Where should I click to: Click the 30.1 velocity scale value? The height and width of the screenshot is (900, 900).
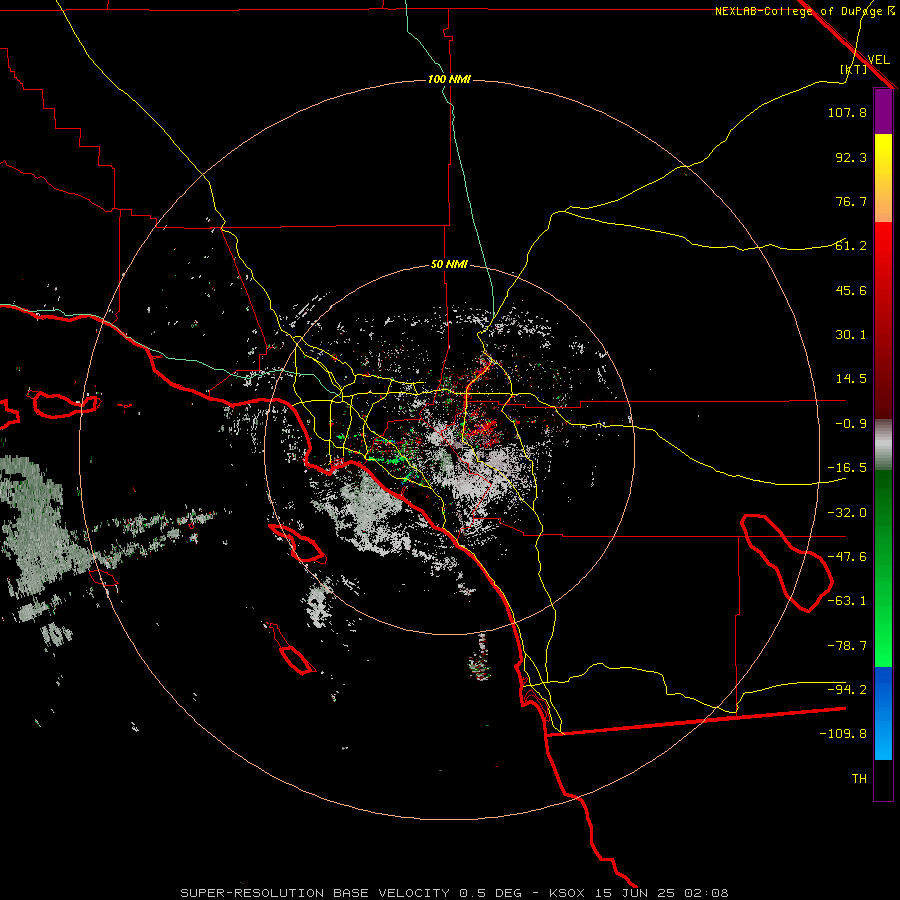pyautogui.click(x=851, y=335)
